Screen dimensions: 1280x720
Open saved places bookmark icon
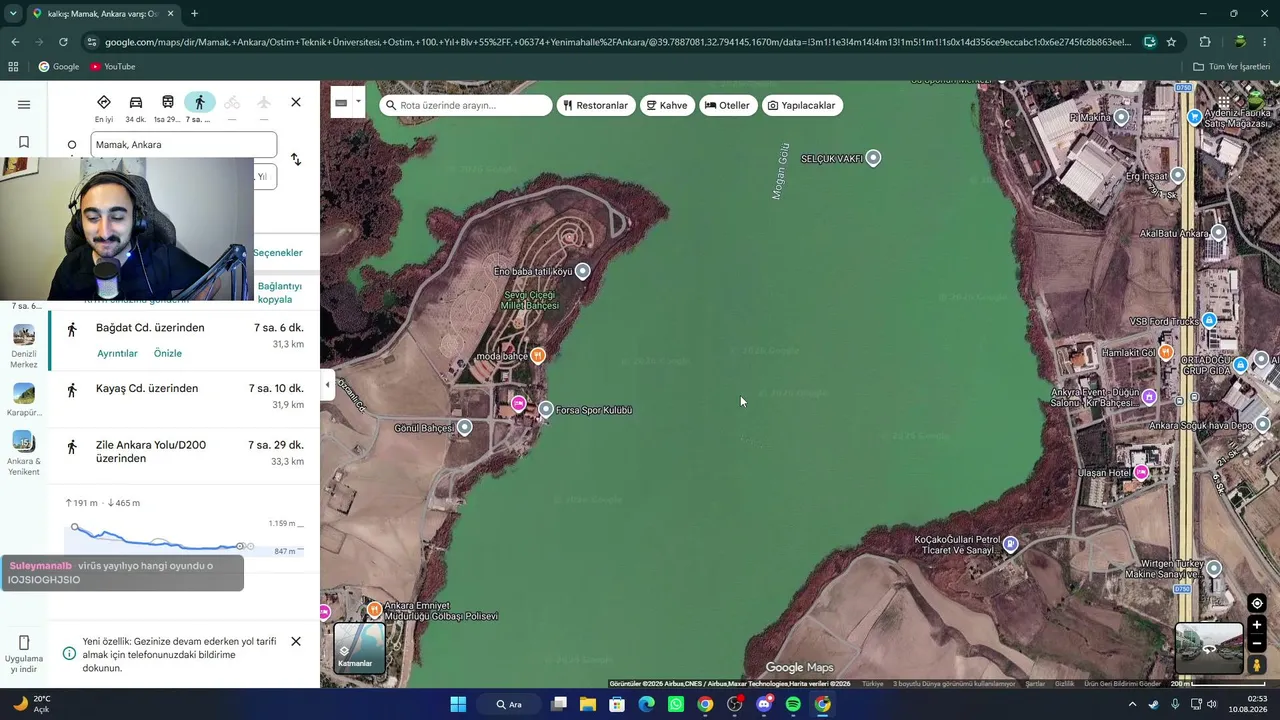24,142
